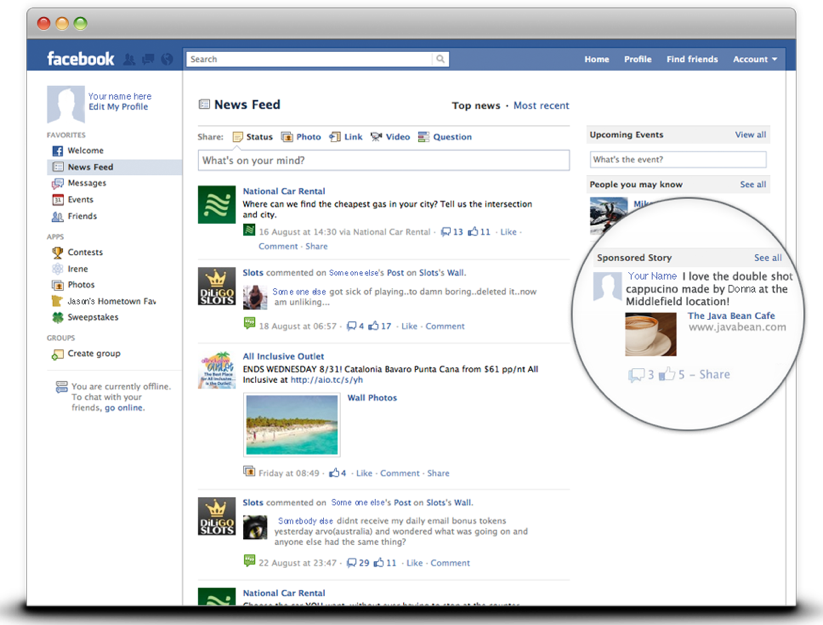
Task: Click the Search input field
Action: (310, 59)
